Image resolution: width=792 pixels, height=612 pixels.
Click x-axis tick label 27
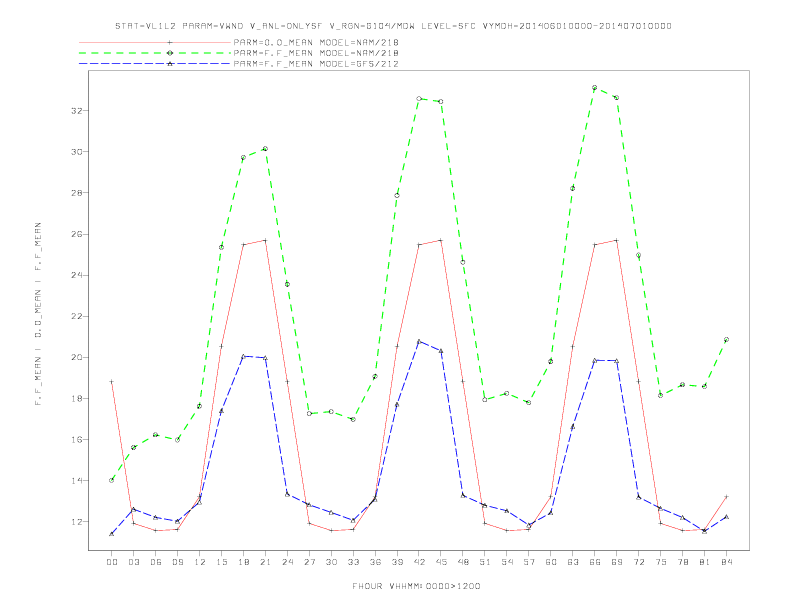(x=309, y=562)
